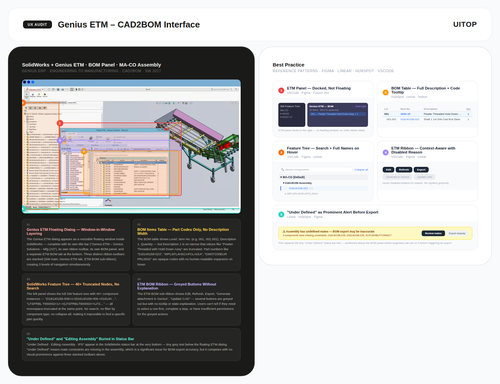
Task: Click the Search components input field
Action: (315, 170)
